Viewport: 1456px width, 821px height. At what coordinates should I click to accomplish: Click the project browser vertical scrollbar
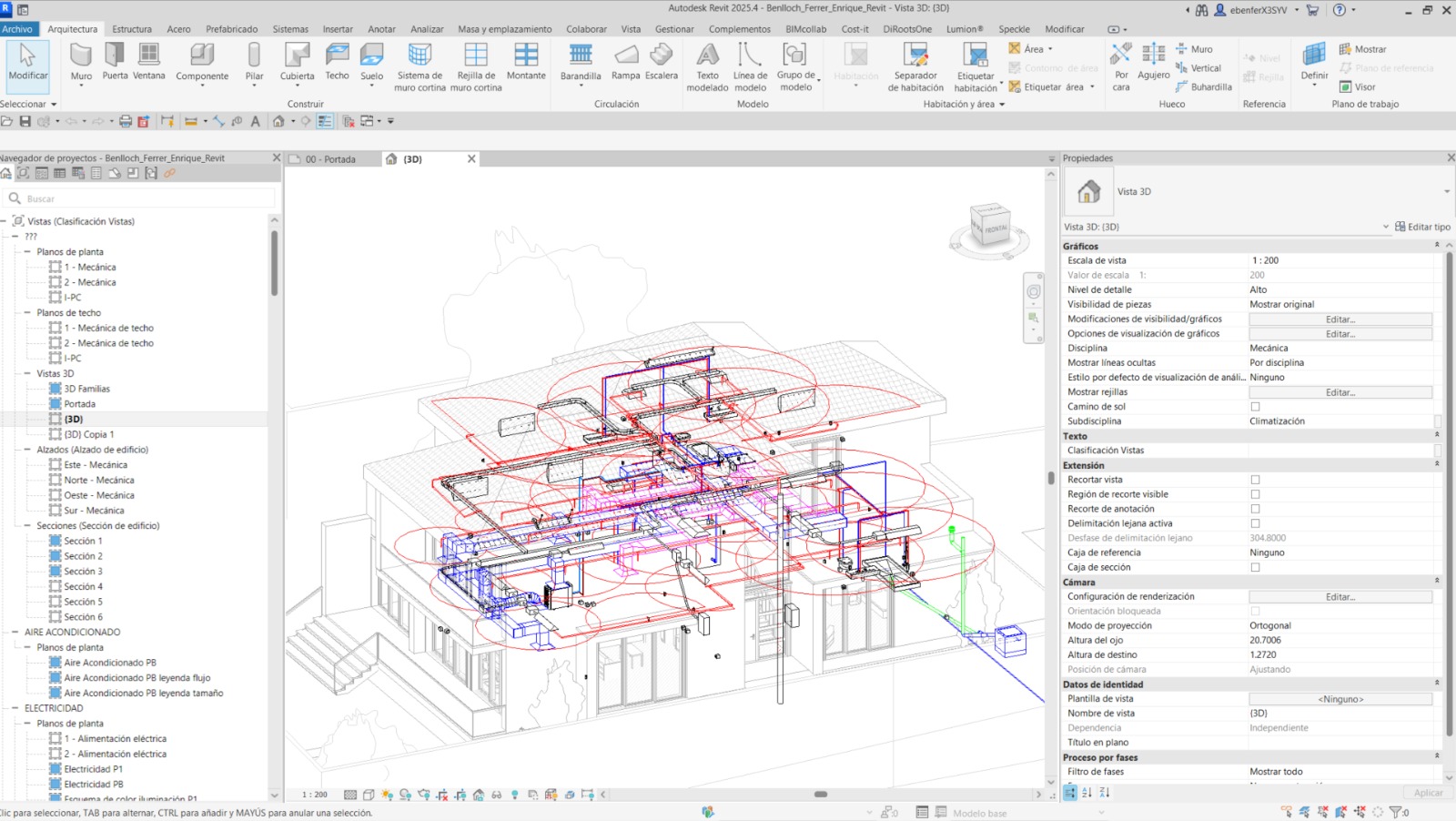coord(274,264)
